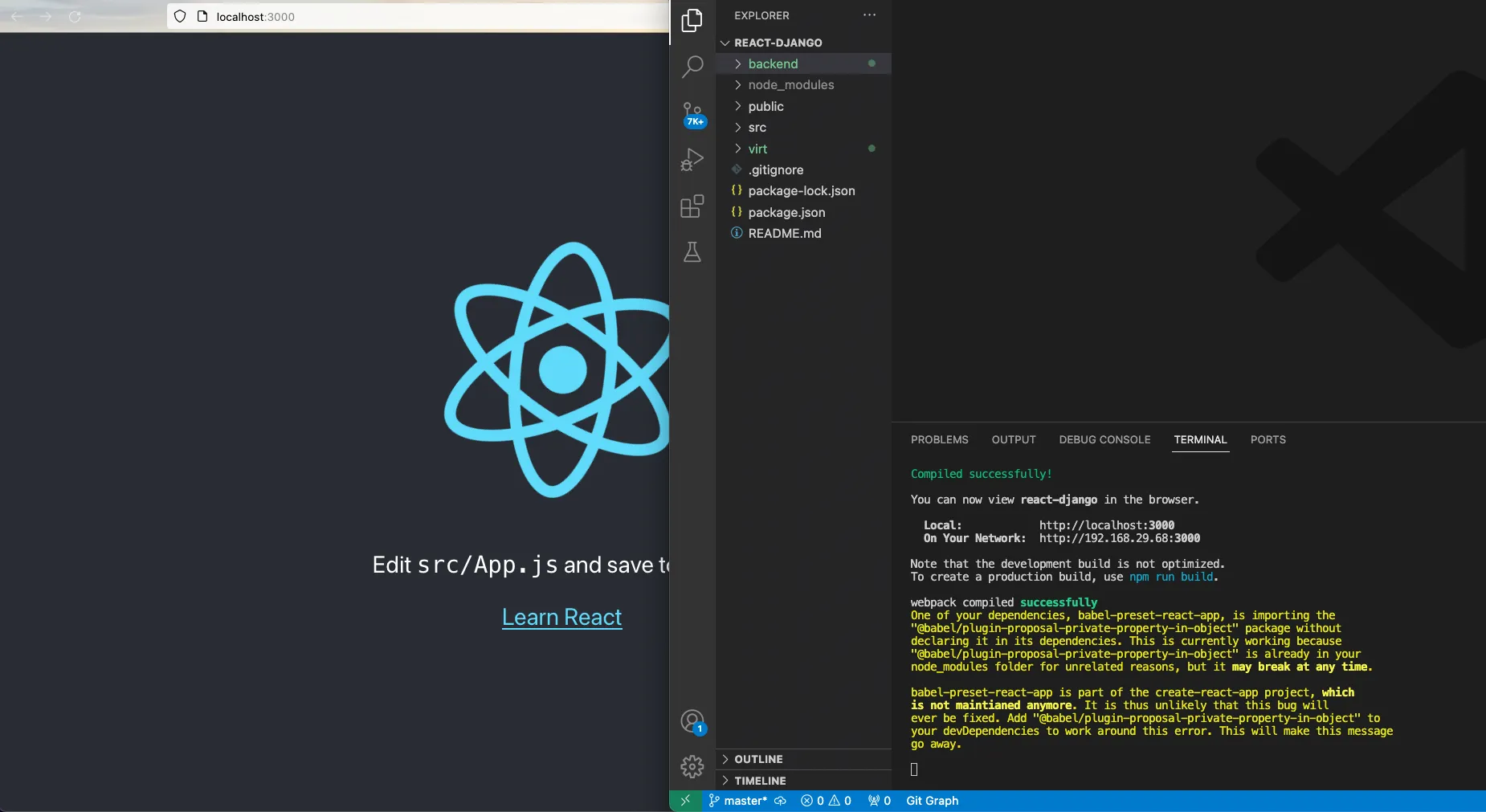
Task: Collapse the REACT-DJANGO root folder
Action: point(803,43)
